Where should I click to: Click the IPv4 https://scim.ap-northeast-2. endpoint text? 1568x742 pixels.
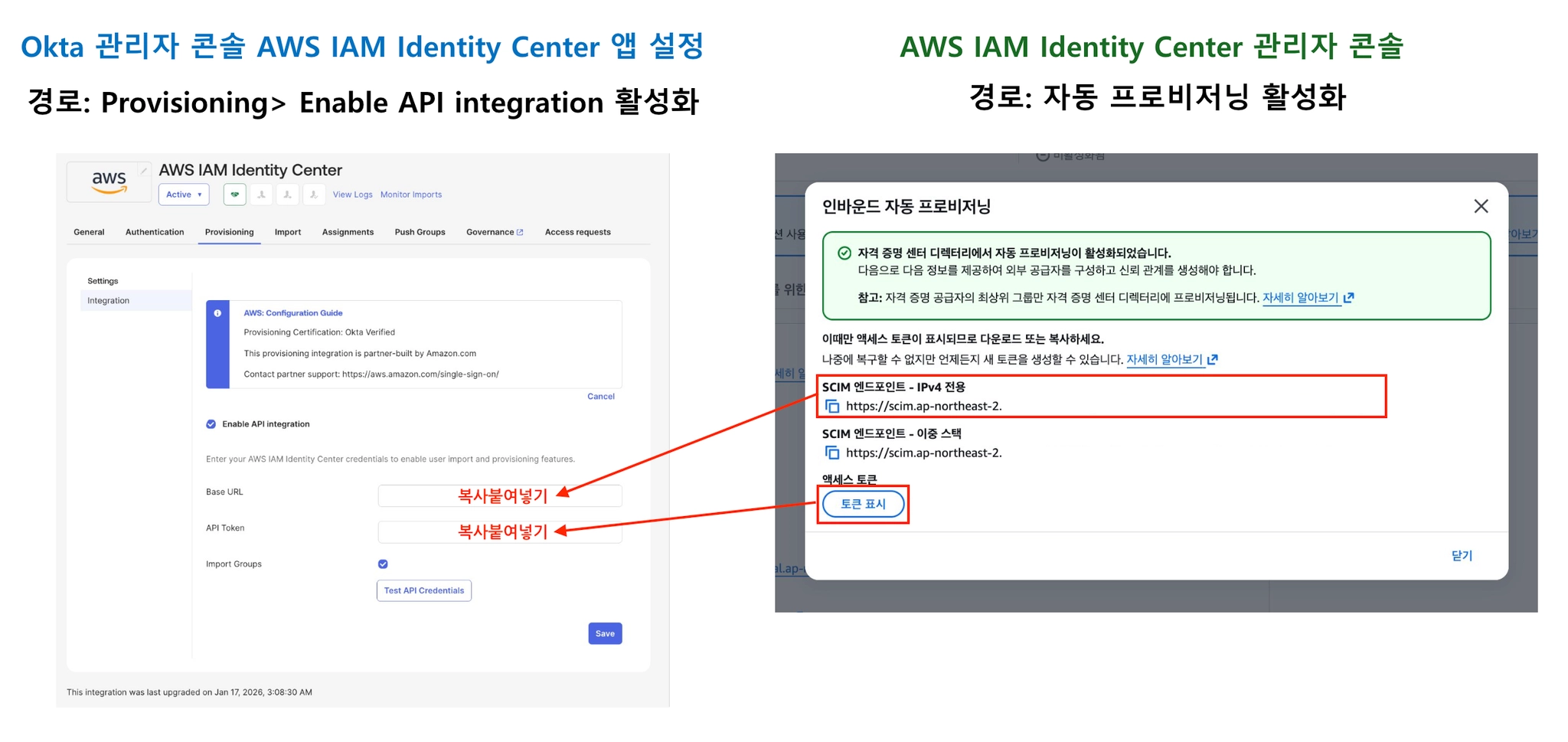click(x=923, y=407)
